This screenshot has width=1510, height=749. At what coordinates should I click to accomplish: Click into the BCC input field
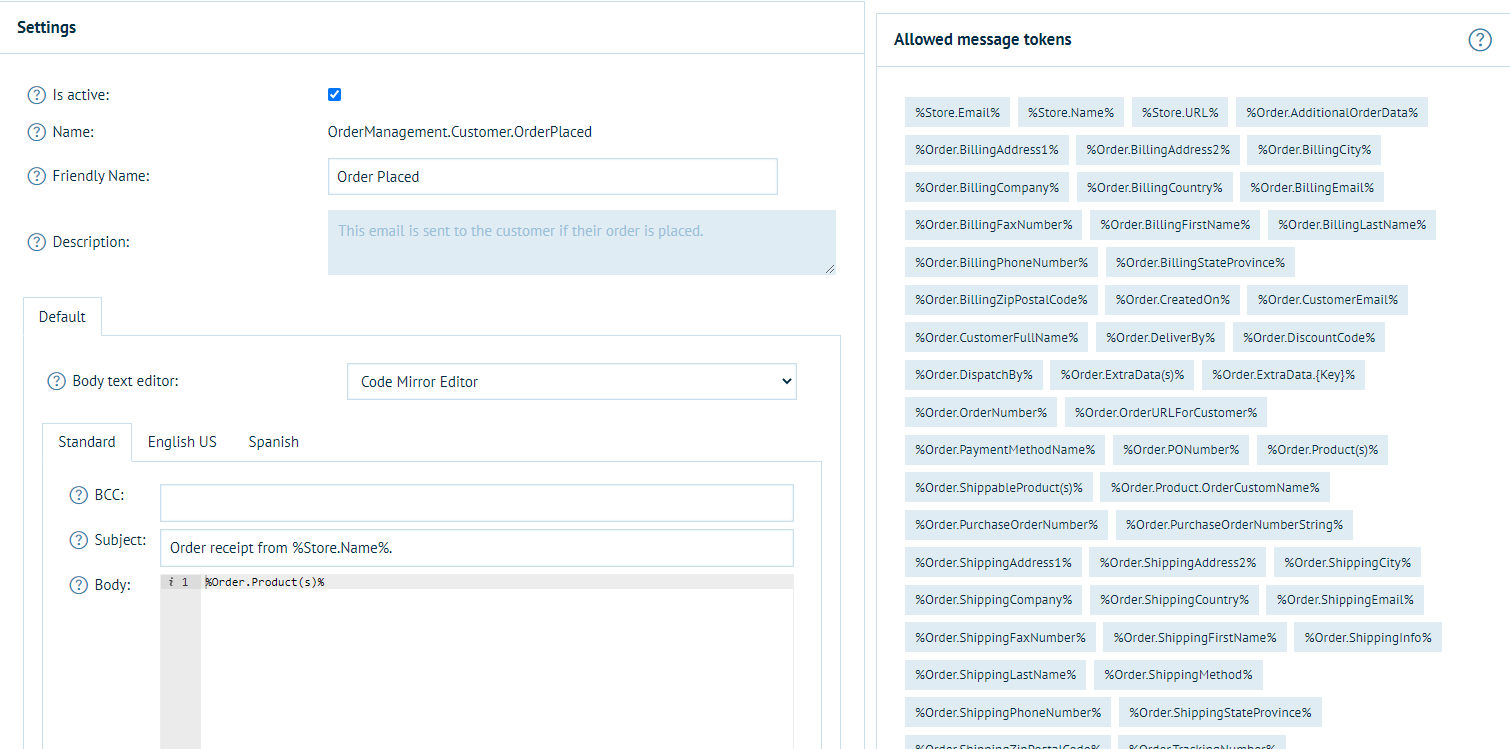476,503
